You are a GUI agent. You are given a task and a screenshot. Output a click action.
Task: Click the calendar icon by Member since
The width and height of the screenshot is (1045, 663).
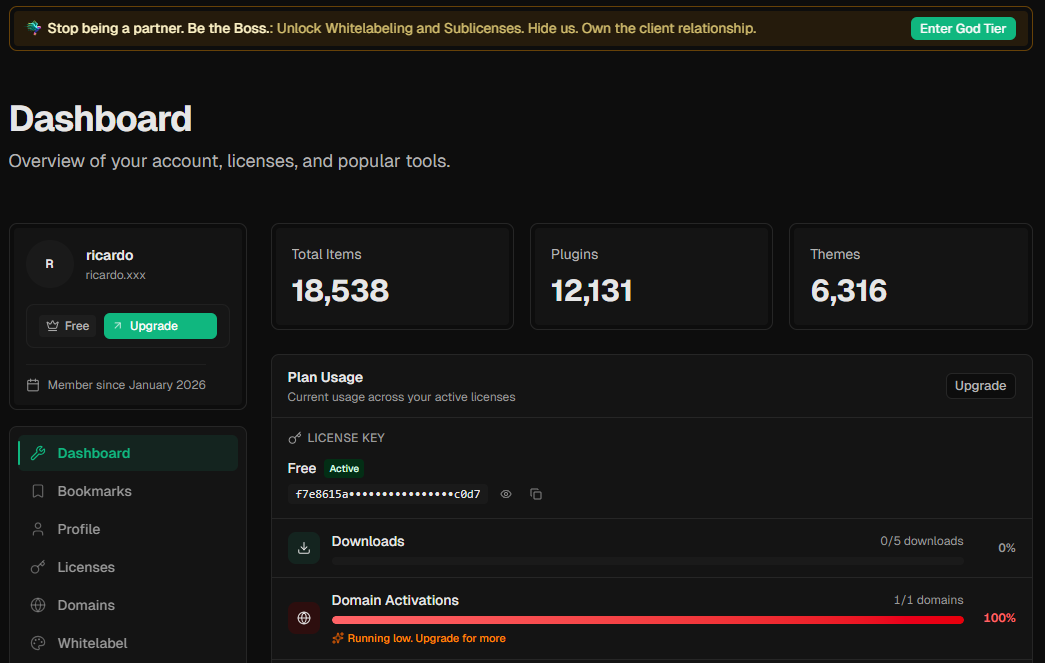point(33,385)
